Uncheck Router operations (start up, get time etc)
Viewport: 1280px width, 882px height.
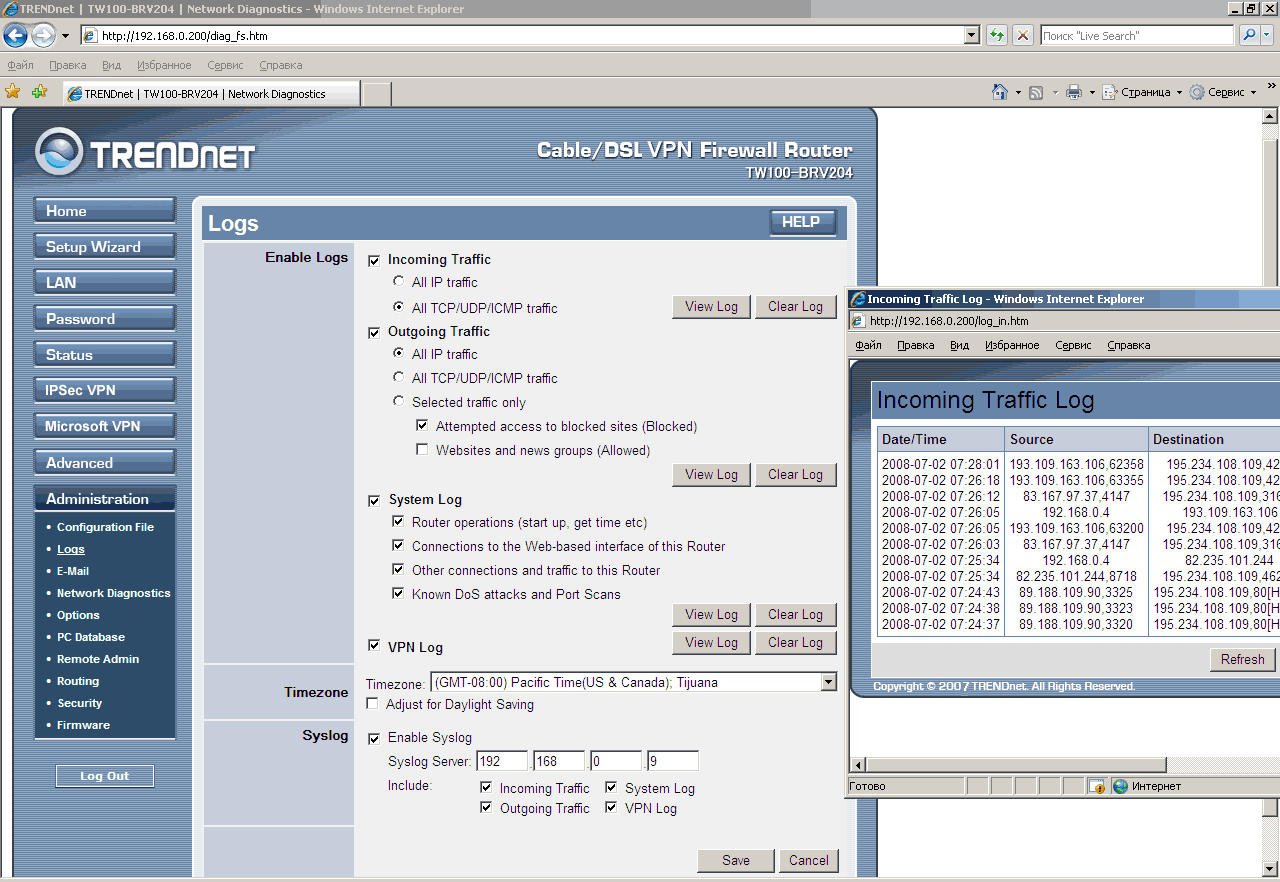[x=398, y=522]
